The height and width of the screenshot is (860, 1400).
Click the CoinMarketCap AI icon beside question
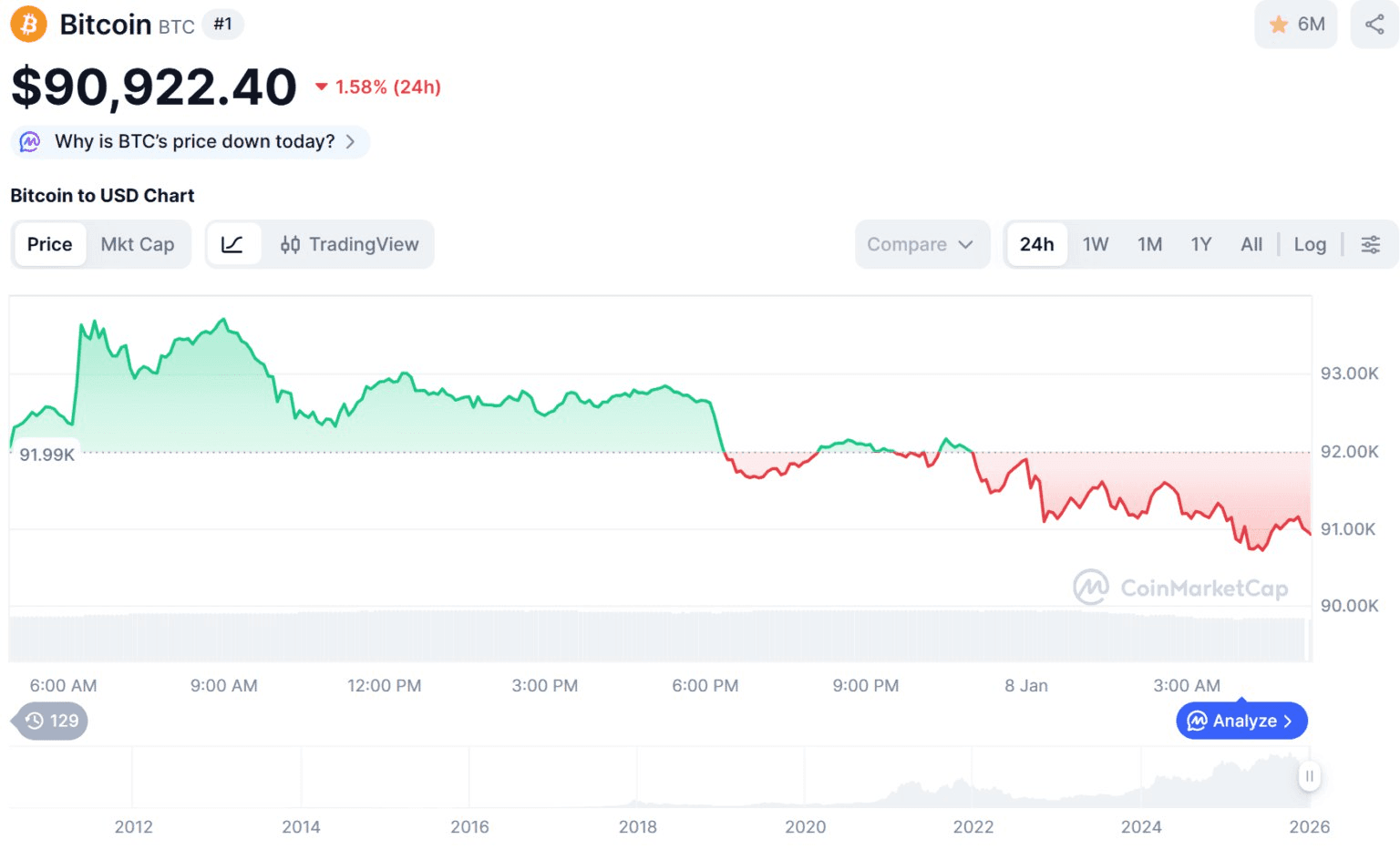30,142
